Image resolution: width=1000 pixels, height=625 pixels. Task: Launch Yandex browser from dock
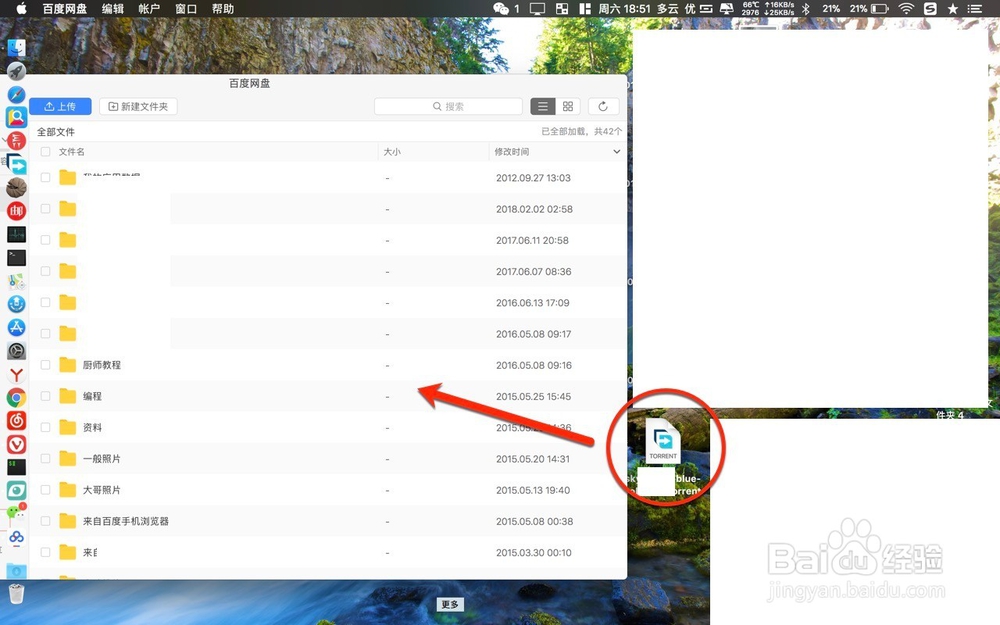coord(17,374)
